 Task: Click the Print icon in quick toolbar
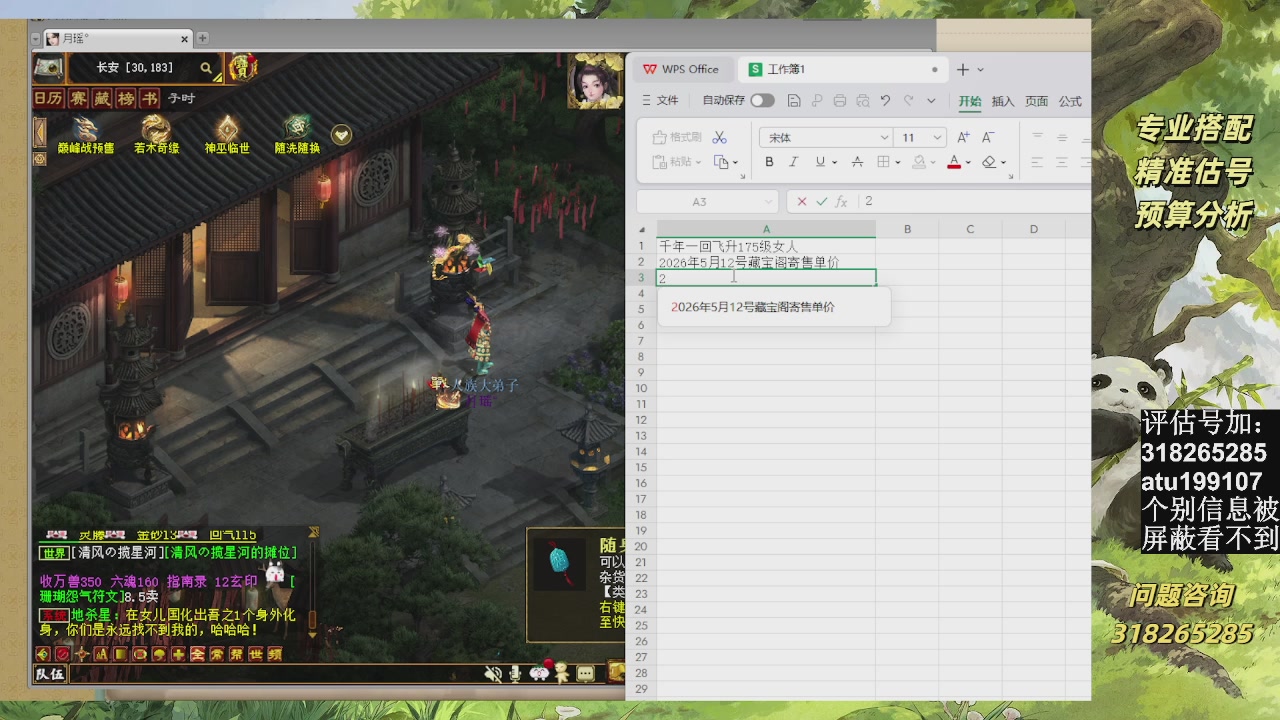coord(840,100)
